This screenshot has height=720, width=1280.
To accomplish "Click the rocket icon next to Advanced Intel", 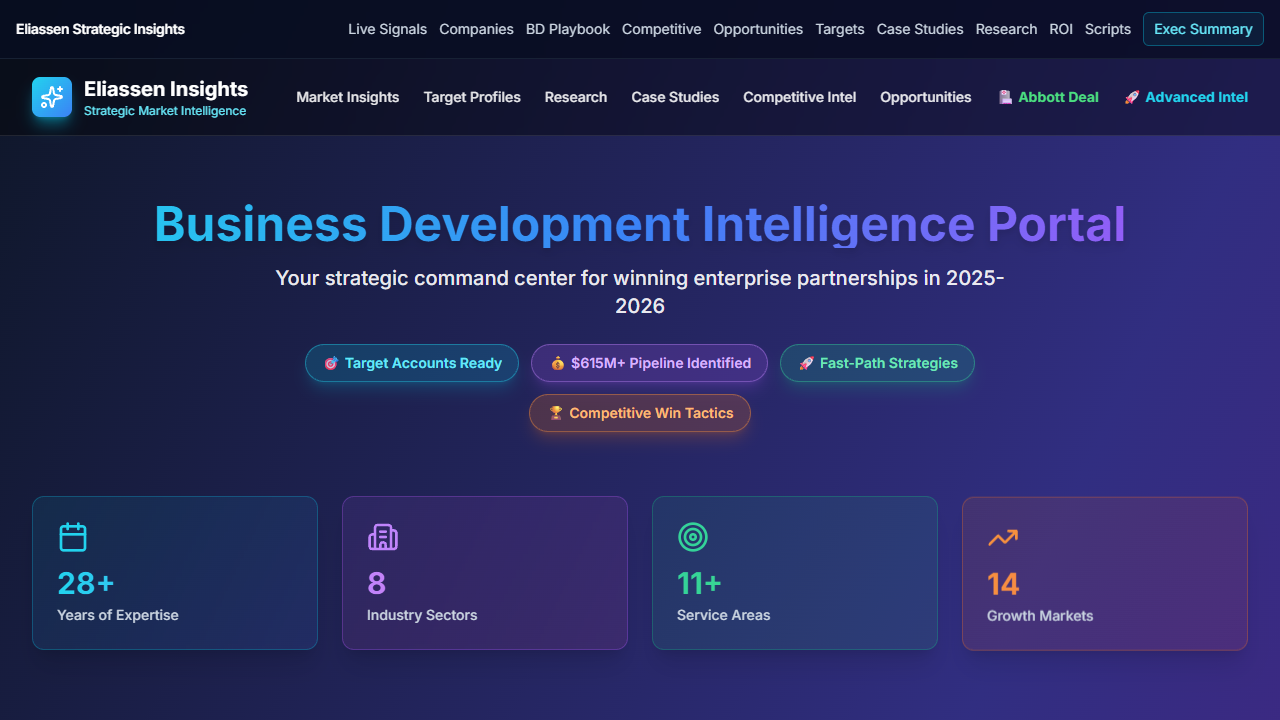I will [1131, 97].
